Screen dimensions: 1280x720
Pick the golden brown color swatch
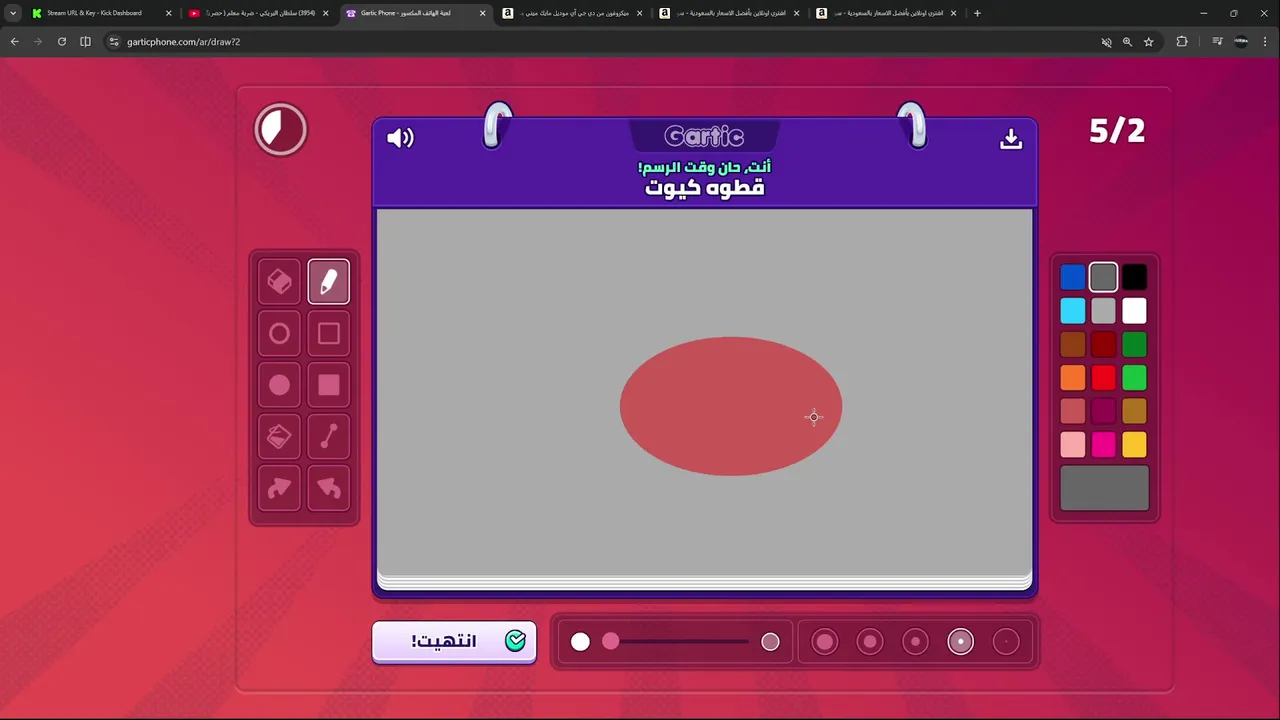(1134, 411)
